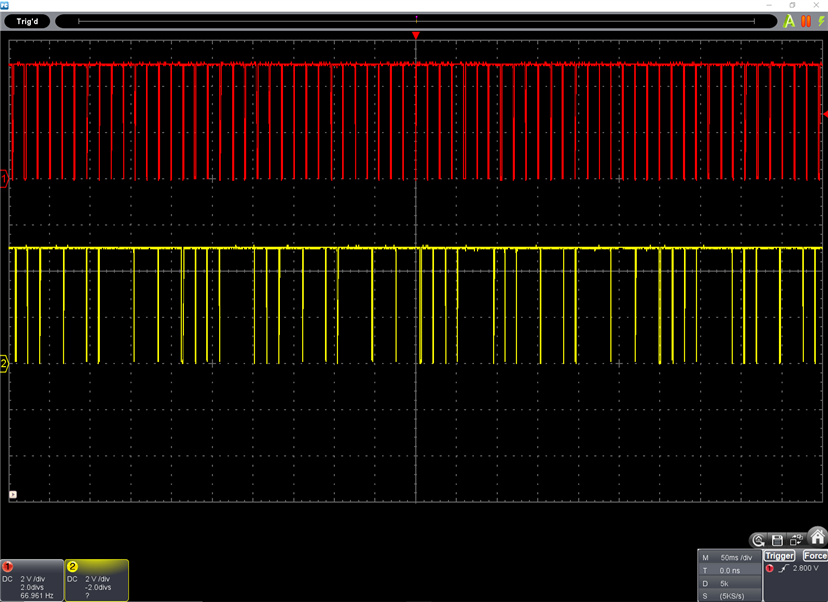Open channel 2 settings panel
The height and width of the screenshot is (602, 828).
pyautogui.click(x=97, y=585)
